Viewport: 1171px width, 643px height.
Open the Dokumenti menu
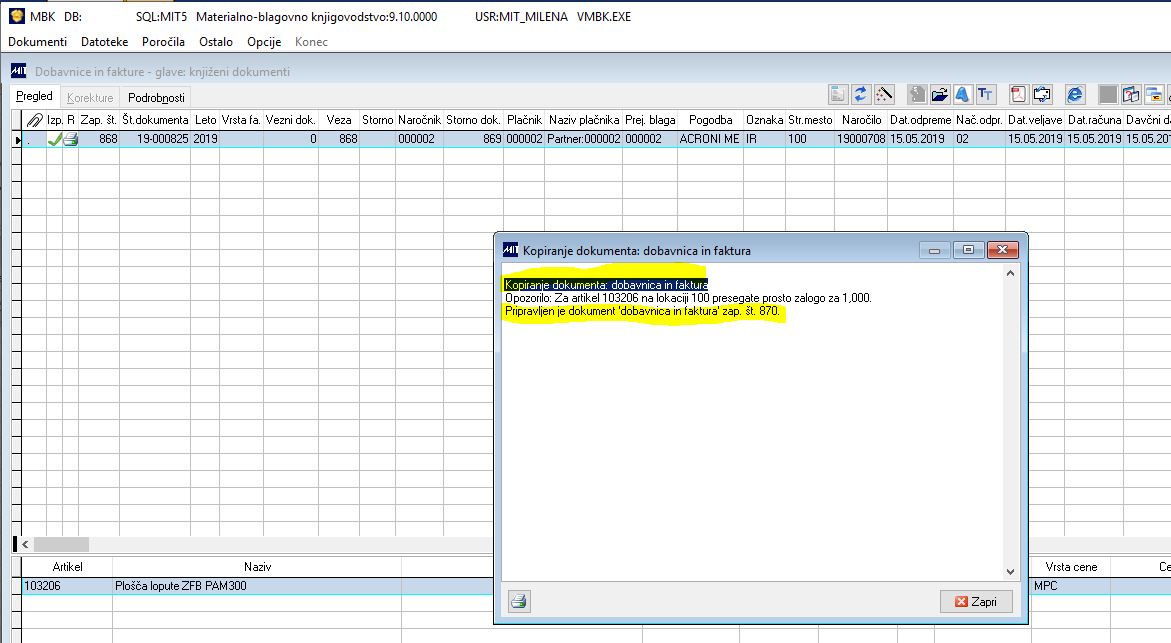click(37, 42)
